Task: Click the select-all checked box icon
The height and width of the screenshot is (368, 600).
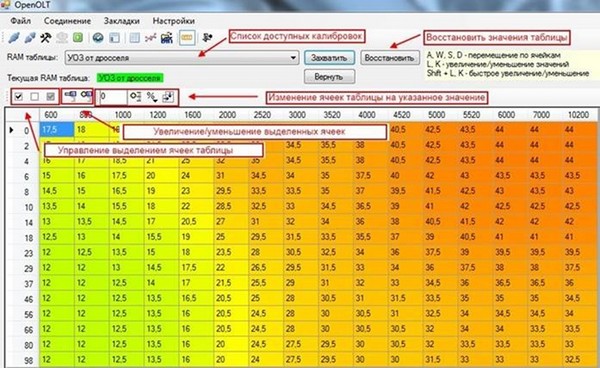Action: pos(18,97)
